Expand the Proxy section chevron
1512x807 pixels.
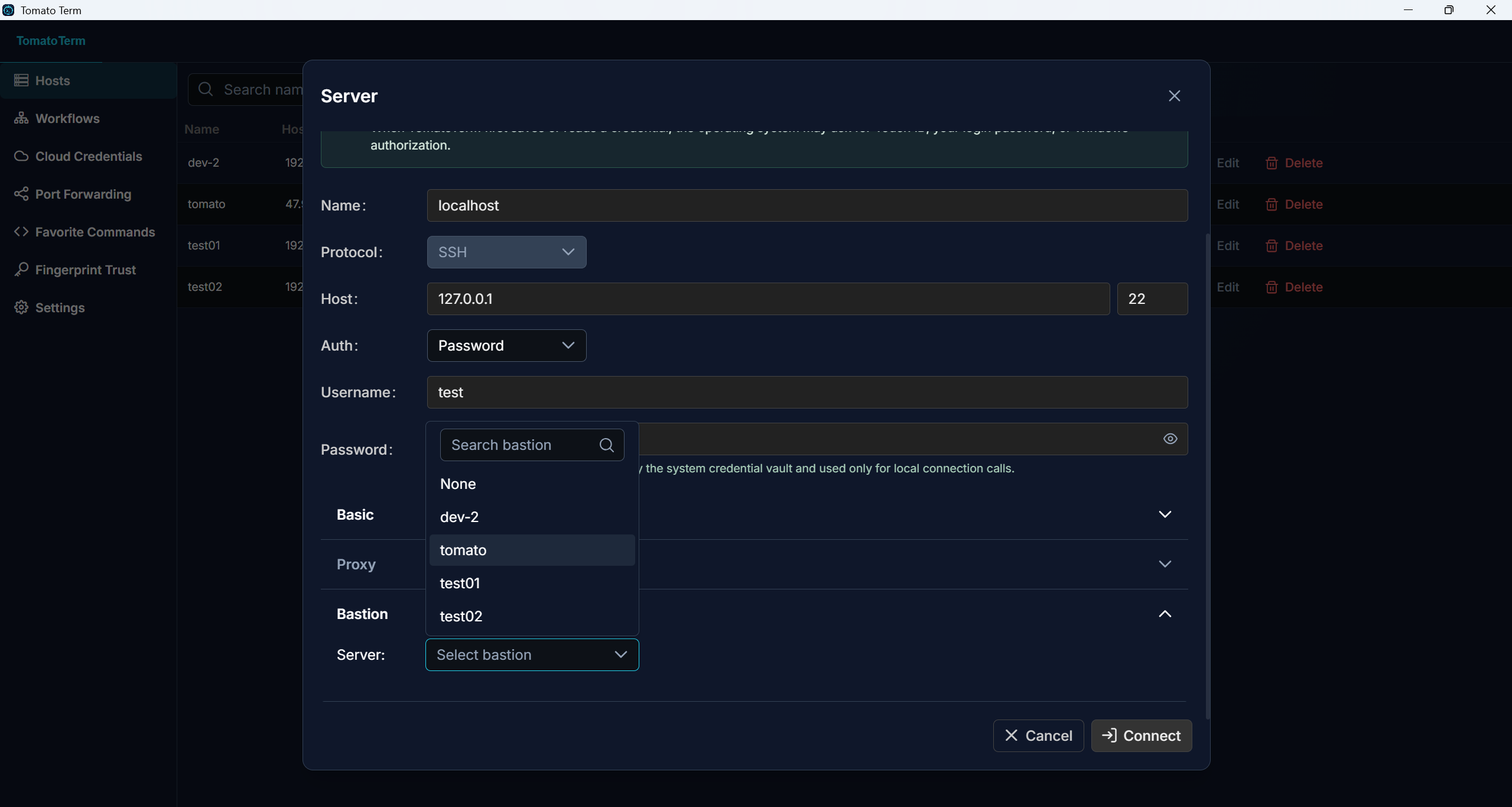click(x=1165, y=564)
